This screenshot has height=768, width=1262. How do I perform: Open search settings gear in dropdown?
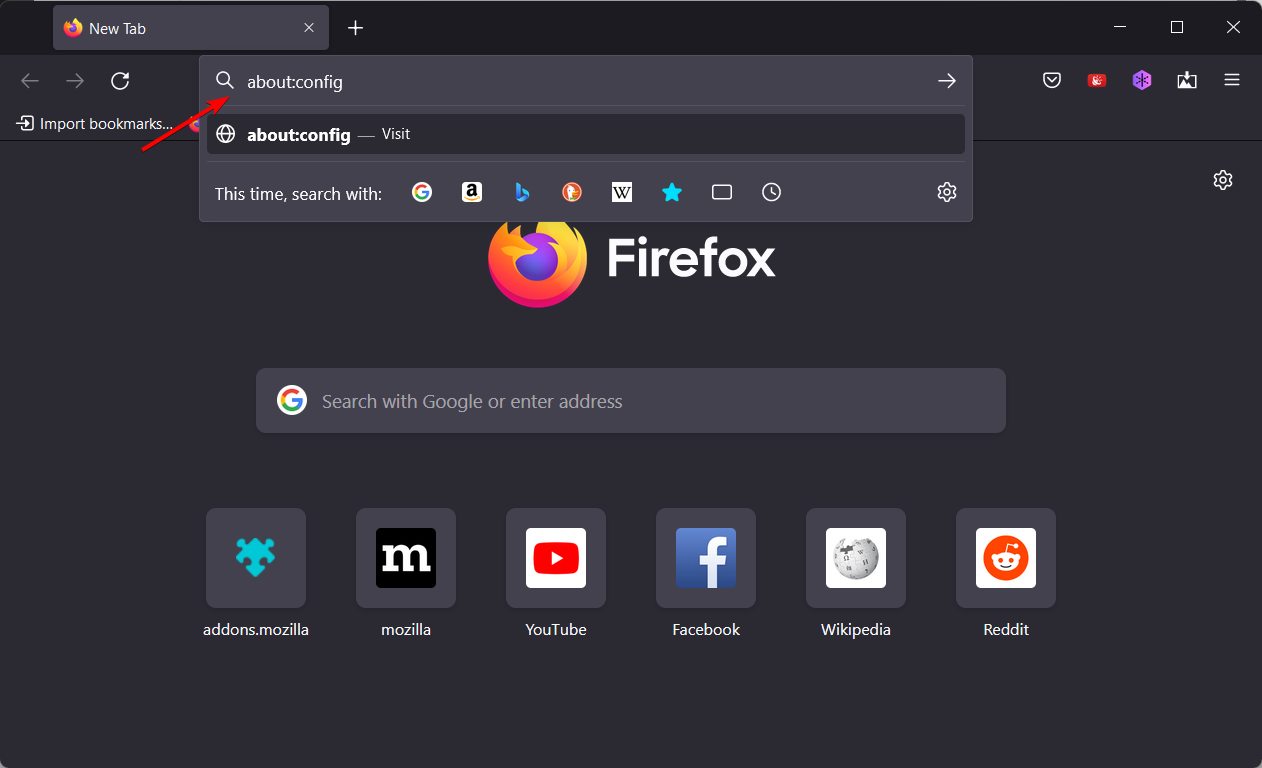[947, 192]
